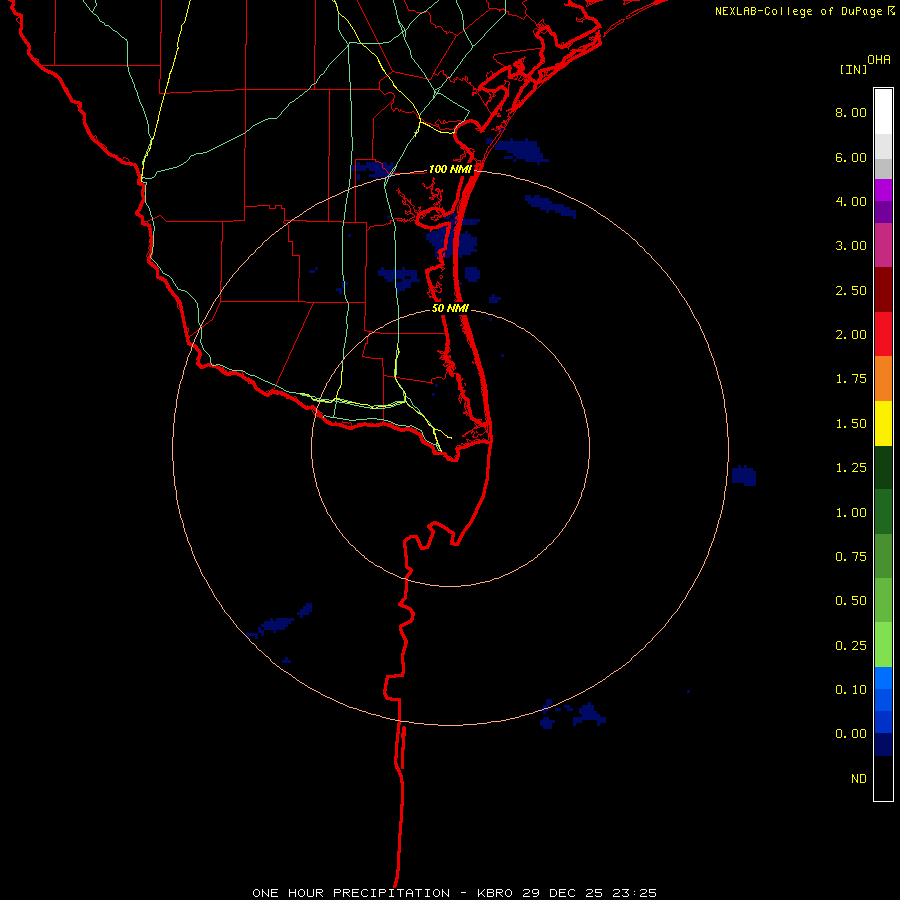Select the 1.00 legend value

point(851,513)
